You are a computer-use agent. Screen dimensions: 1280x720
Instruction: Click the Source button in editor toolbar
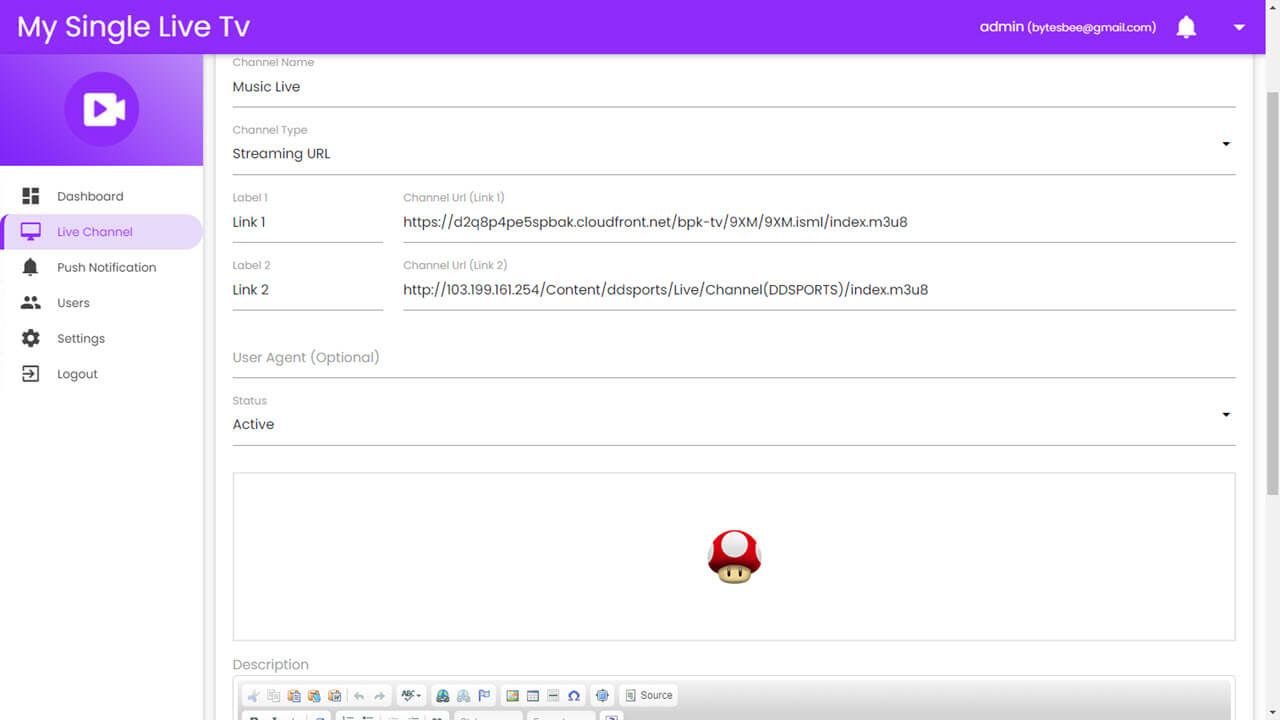tap(648, 695)
